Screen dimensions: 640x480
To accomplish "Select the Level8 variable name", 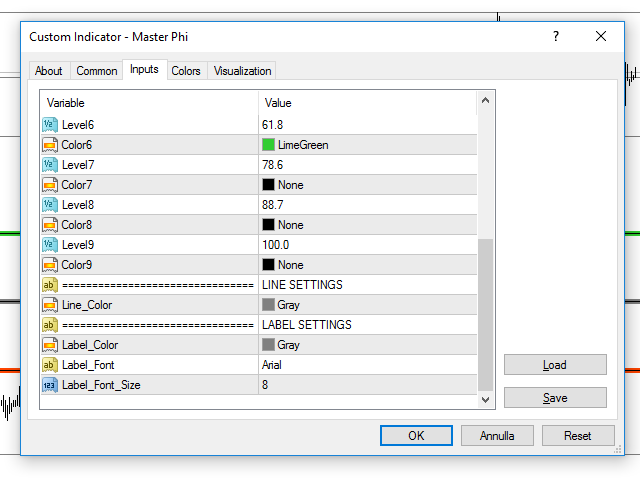I will (78, 205).
